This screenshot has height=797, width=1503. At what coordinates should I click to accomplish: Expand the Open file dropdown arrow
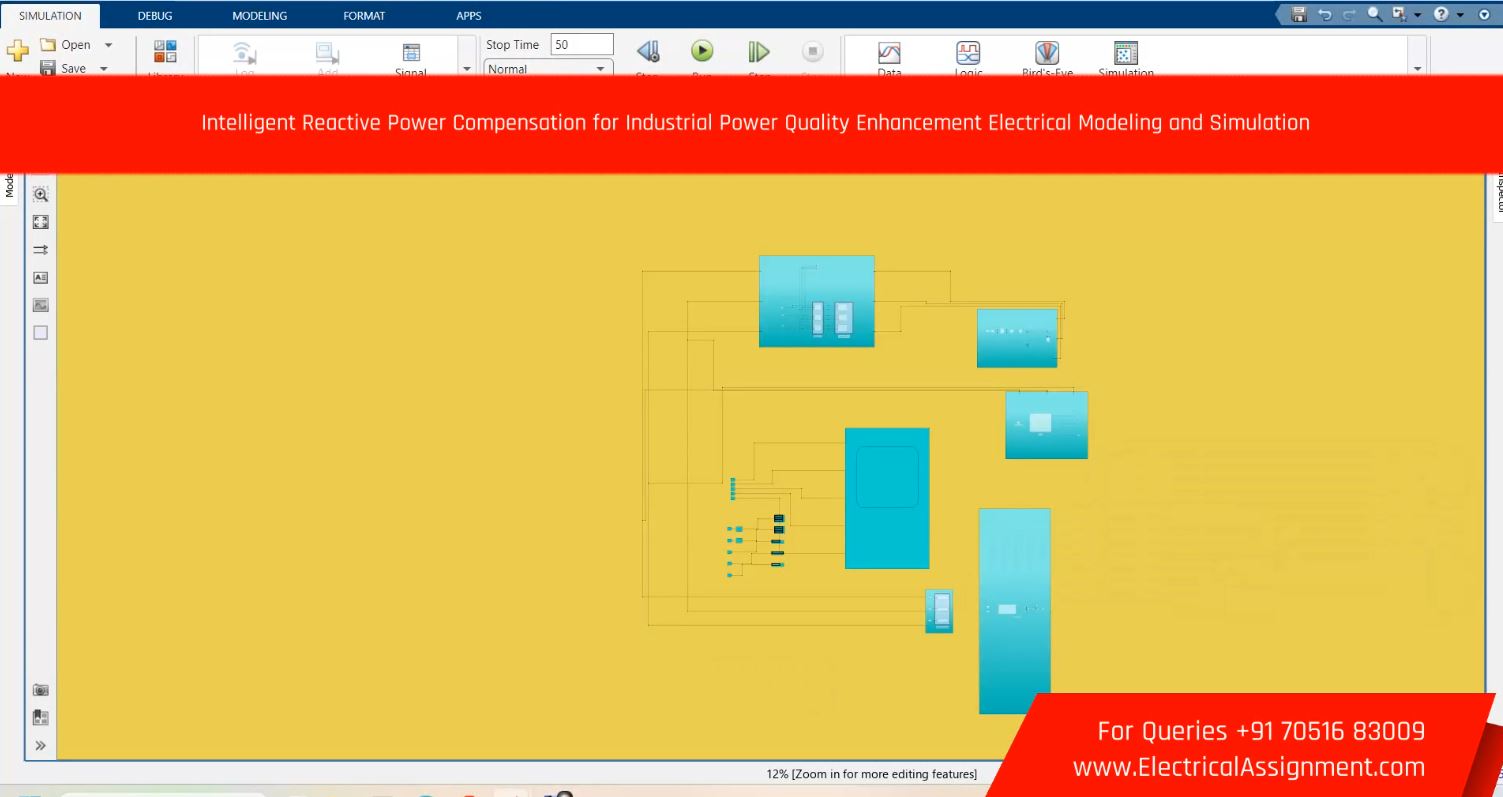click(108, 45)
